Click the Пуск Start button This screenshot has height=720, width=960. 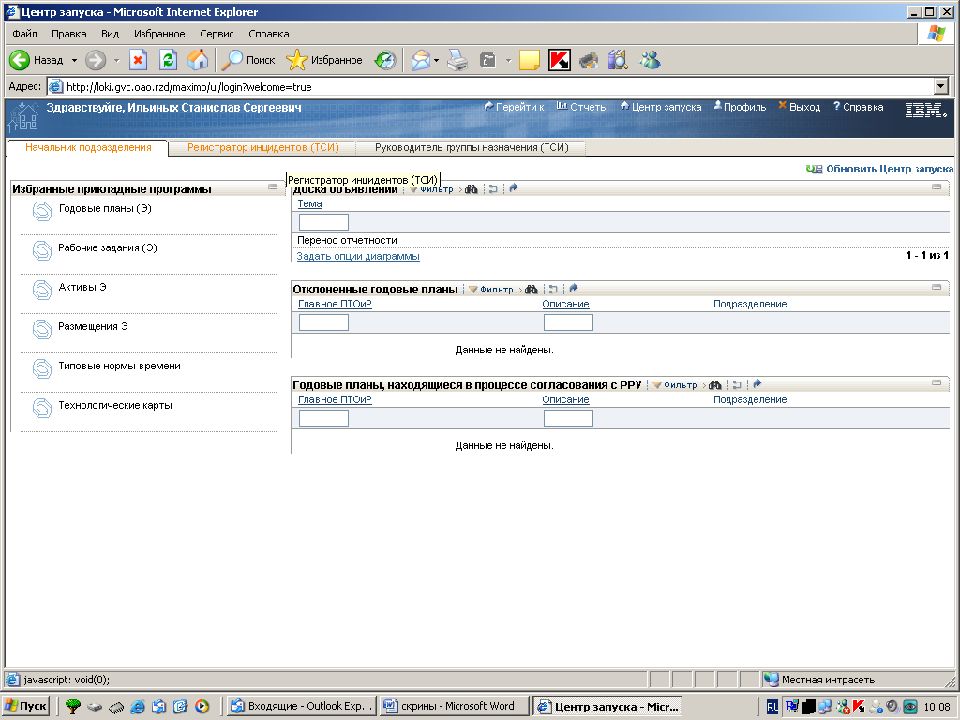[26, 706]
